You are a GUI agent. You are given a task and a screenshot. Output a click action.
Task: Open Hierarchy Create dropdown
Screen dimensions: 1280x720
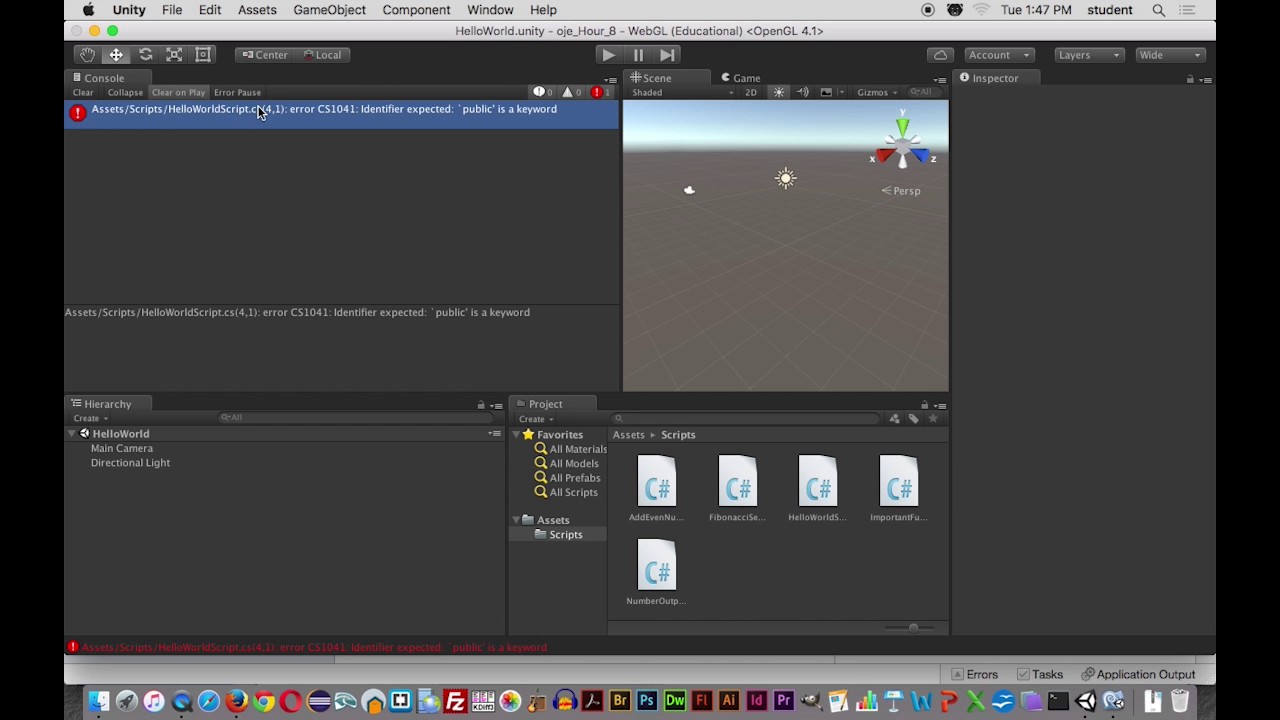(x=89, y=418)
